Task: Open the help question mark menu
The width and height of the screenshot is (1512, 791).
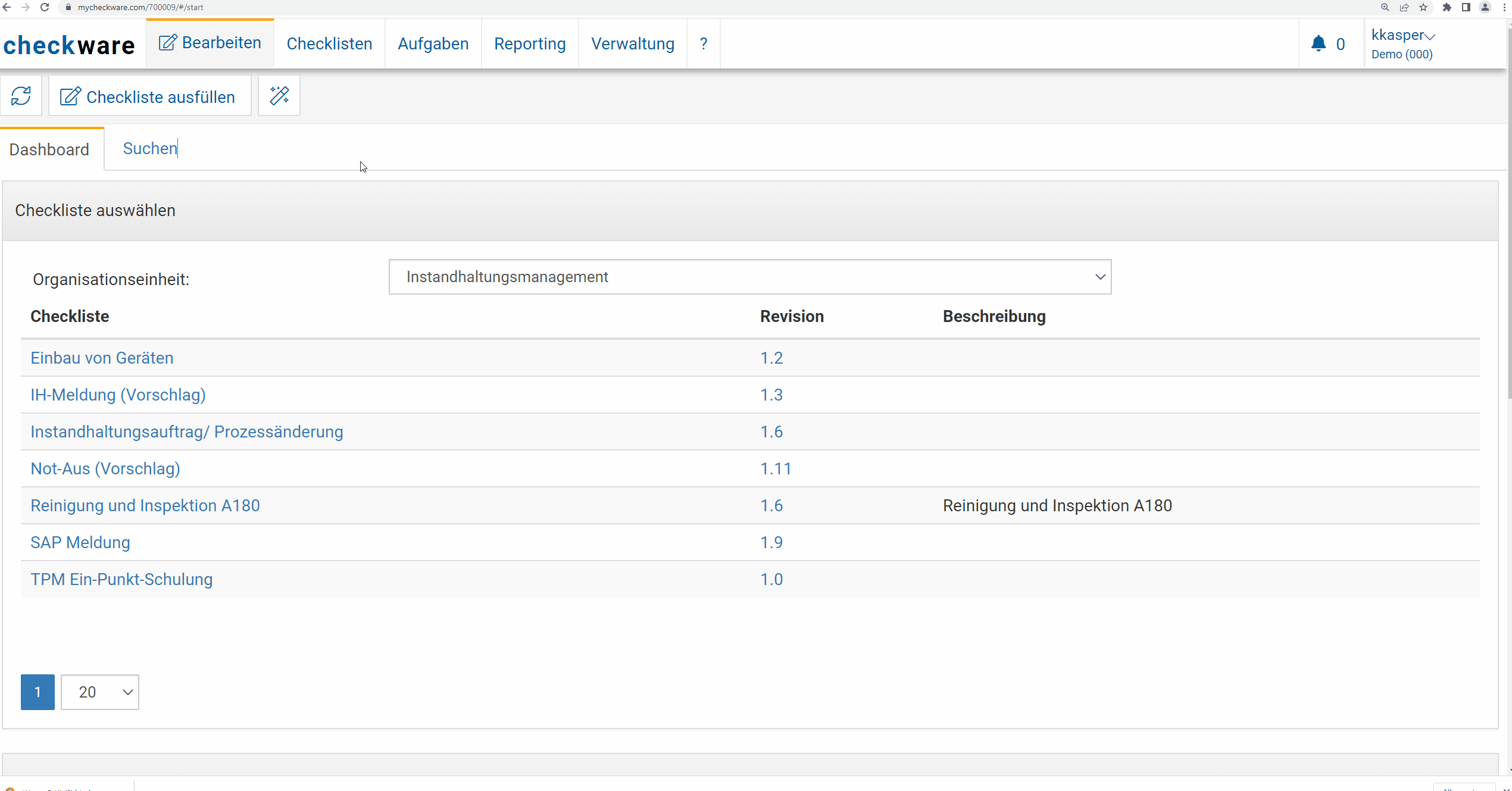Action: 704,43
